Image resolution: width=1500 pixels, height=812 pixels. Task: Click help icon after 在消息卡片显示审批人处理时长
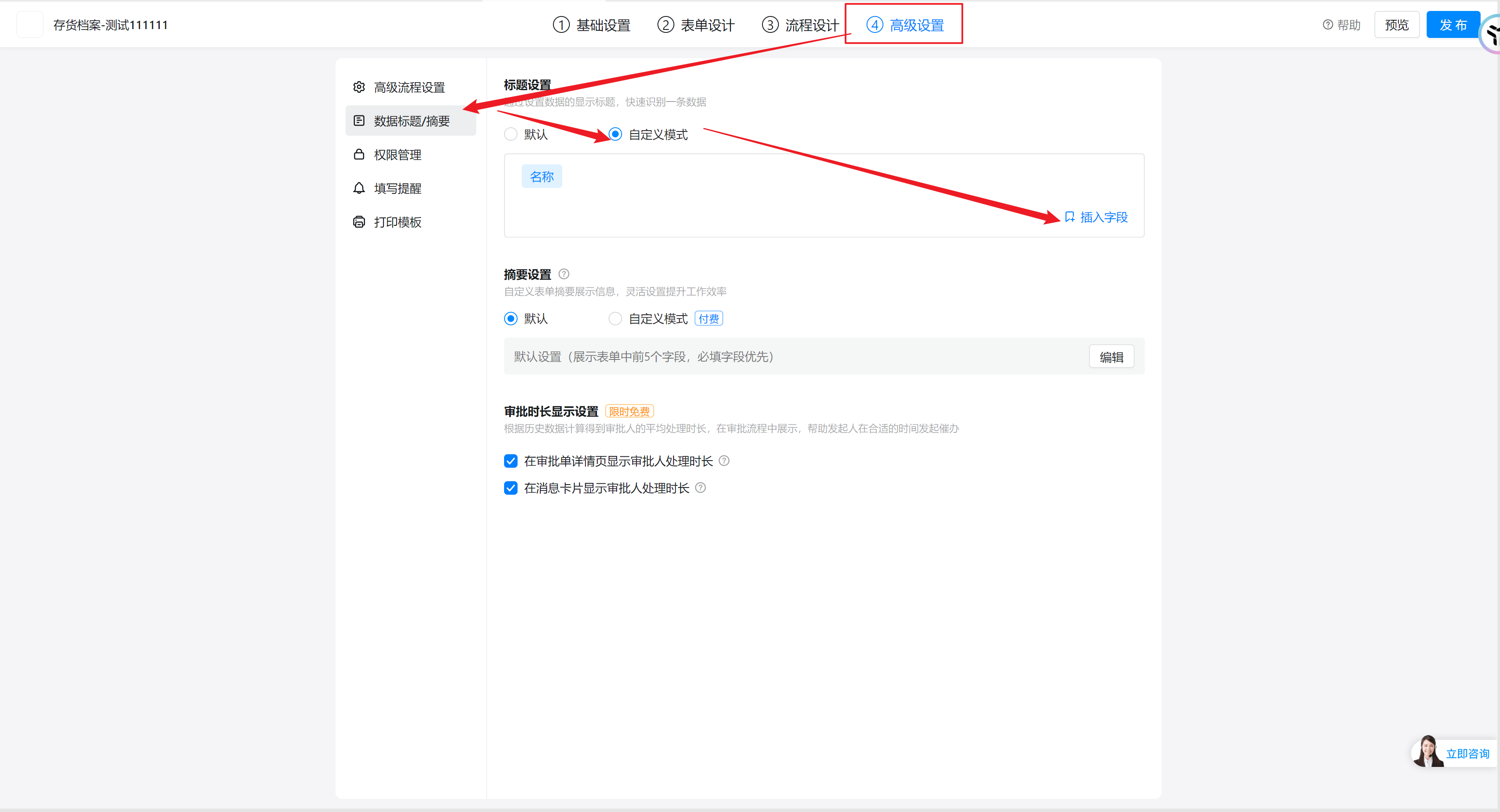(x=700, y=488)
